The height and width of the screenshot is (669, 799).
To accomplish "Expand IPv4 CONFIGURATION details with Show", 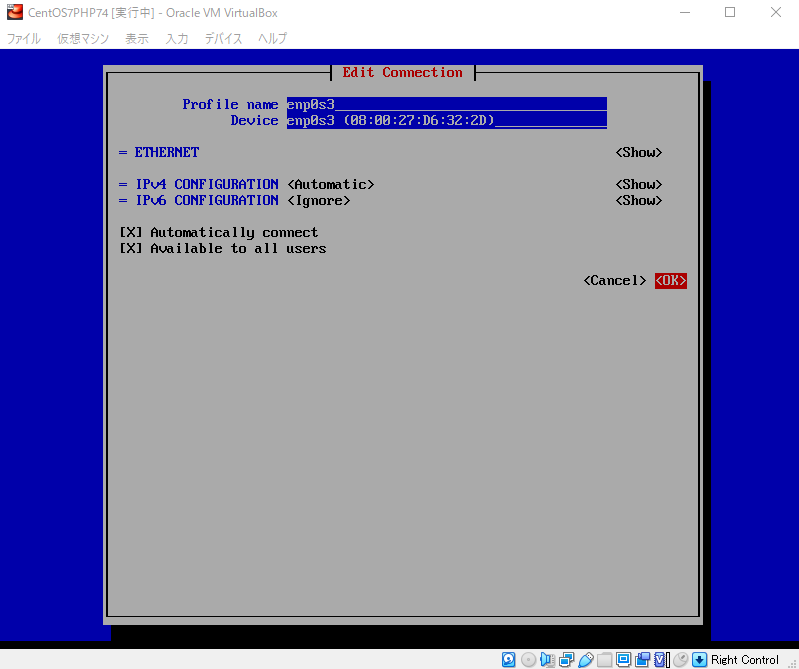I will pyautogui.click(x=638, y=184).
